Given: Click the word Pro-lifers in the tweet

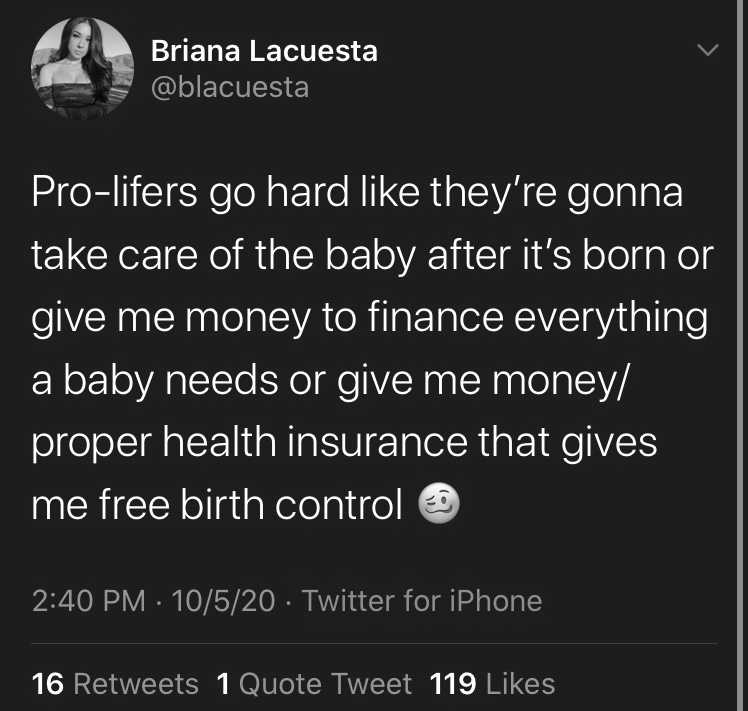Looking at the screenshot, I should coord(114,192).
